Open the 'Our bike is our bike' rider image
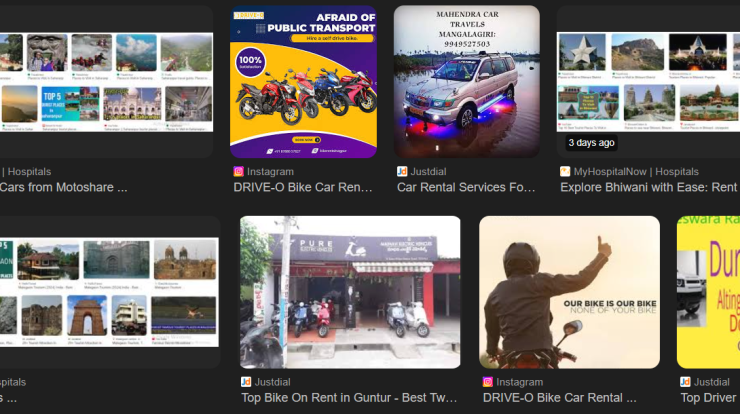The width and height of the screenshot is (740, 414). pos(569,292)
